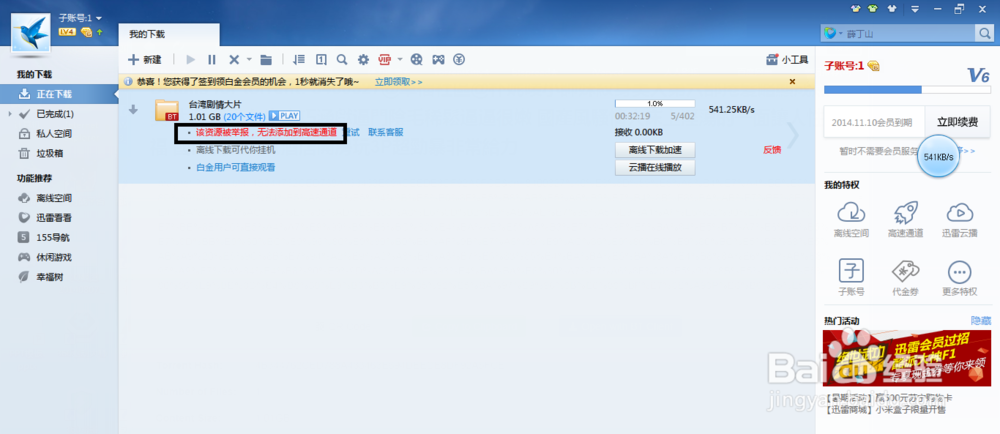Viewport: 1000px width, 434px height.
Task: Click the green shirt skin icon
Action: pyautogui.click(x=872, y=9)
